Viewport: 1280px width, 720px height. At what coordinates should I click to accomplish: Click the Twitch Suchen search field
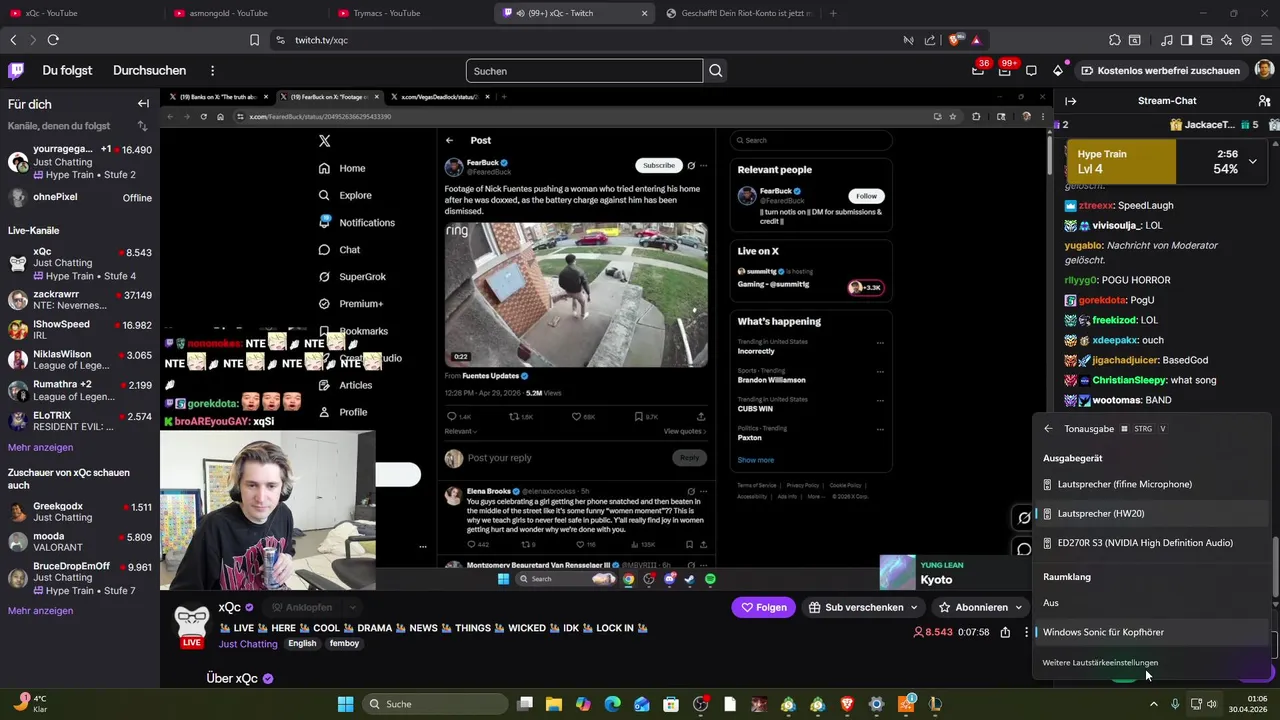[584, 71]
